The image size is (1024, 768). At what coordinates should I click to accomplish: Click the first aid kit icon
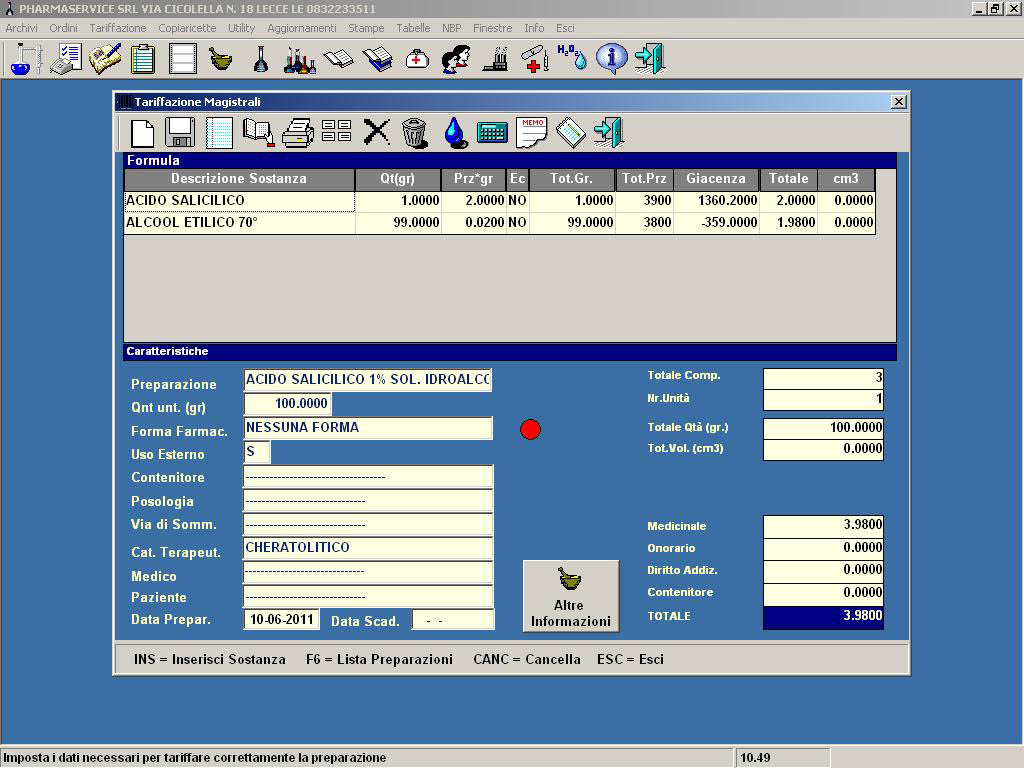(417, 59)
